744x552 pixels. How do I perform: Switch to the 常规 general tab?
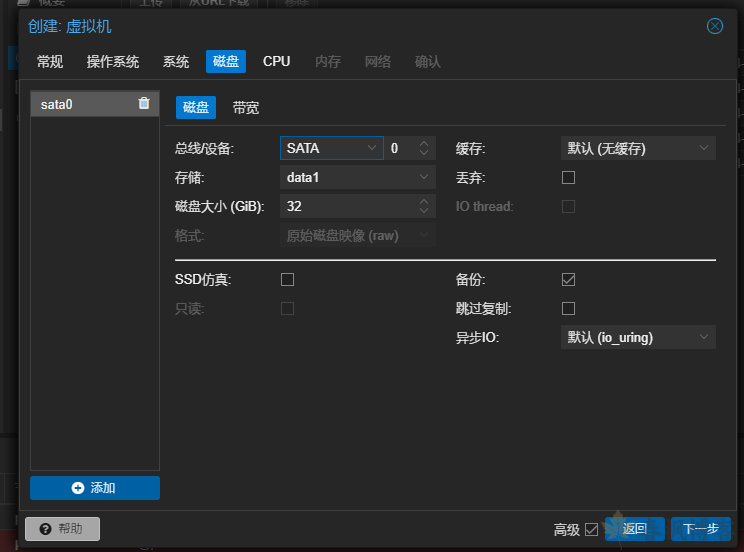pyautogui.click(x=50, y=62)
